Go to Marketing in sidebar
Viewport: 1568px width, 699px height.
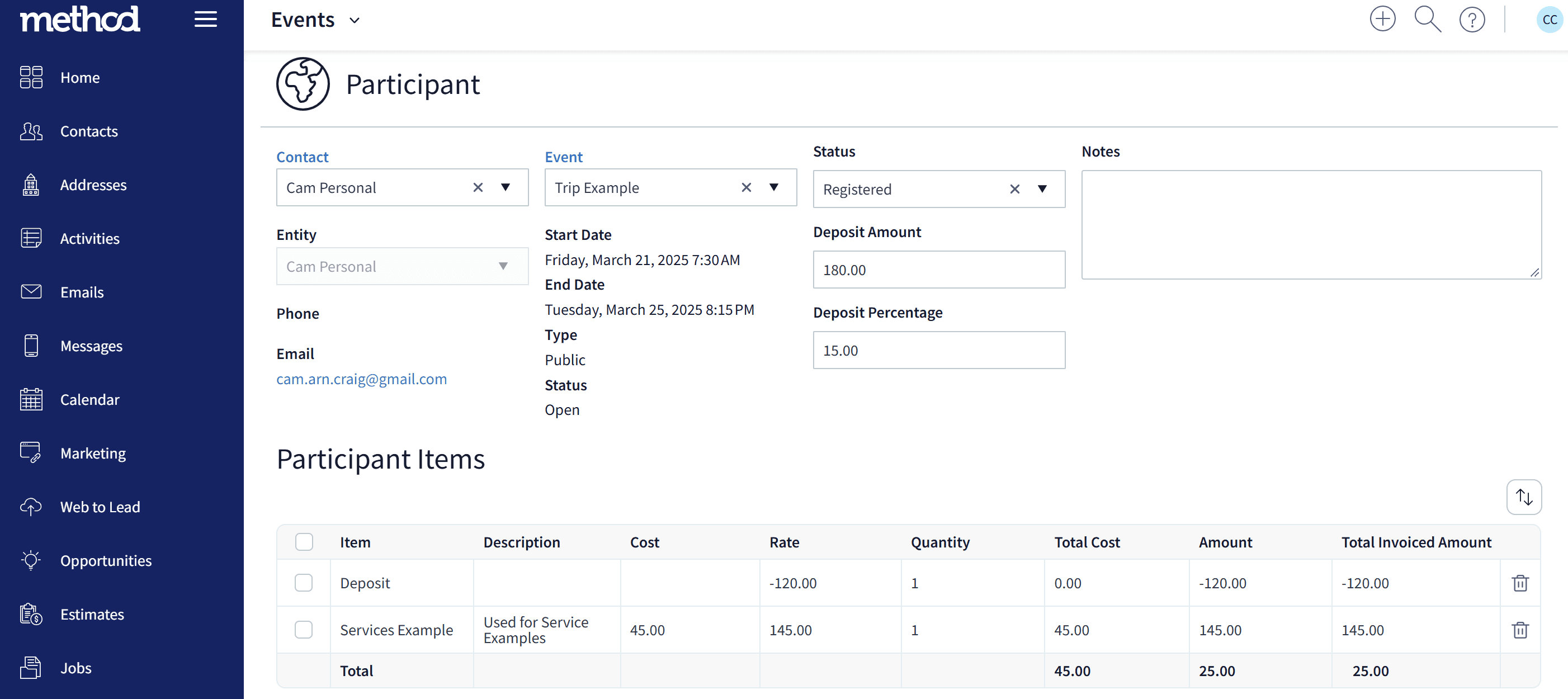(93, 453)
